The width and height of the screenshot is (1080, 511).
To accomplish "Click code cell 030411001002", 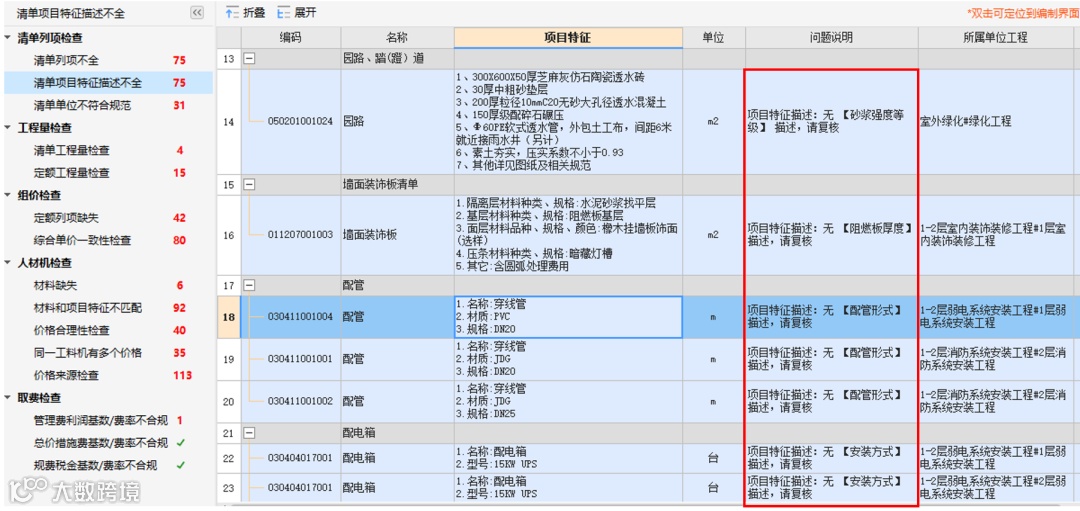I will [300, 401].
